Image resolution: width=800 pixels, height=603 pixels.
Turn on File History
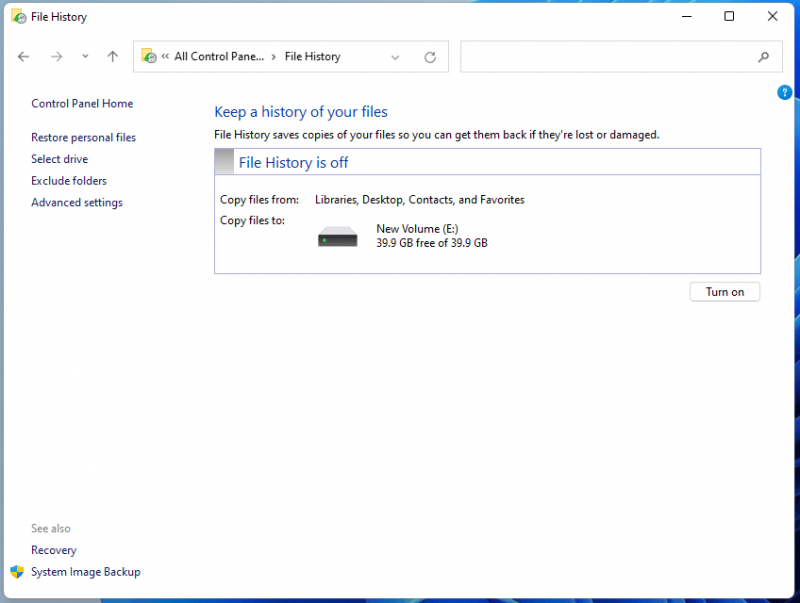(x=724, y=292)
